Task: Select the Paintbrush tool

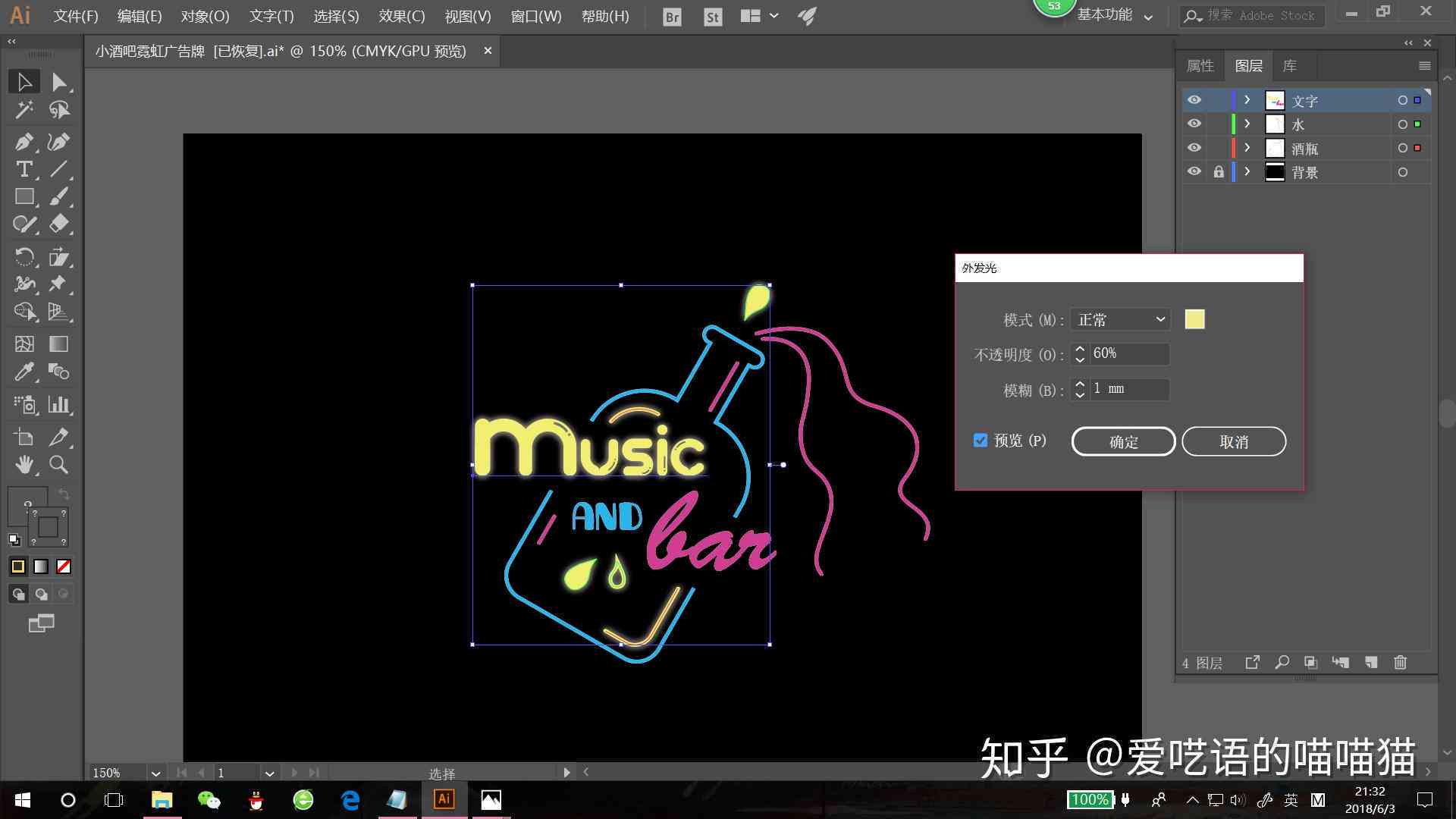Action: 59,196
